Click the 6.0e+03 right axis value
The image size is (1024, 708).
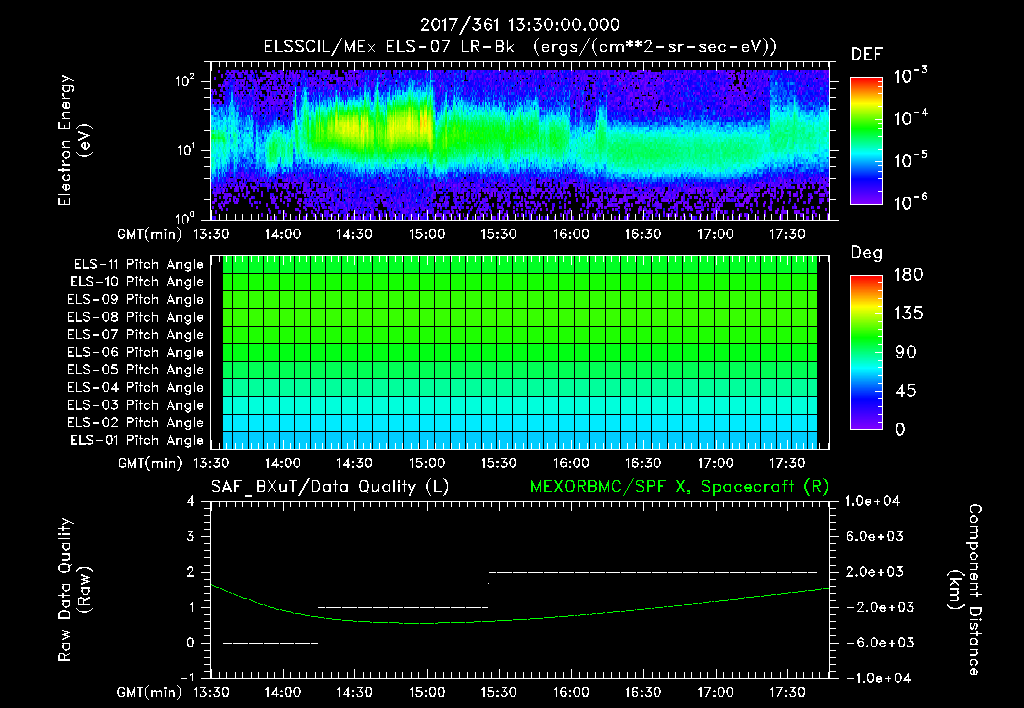point(875,537)
